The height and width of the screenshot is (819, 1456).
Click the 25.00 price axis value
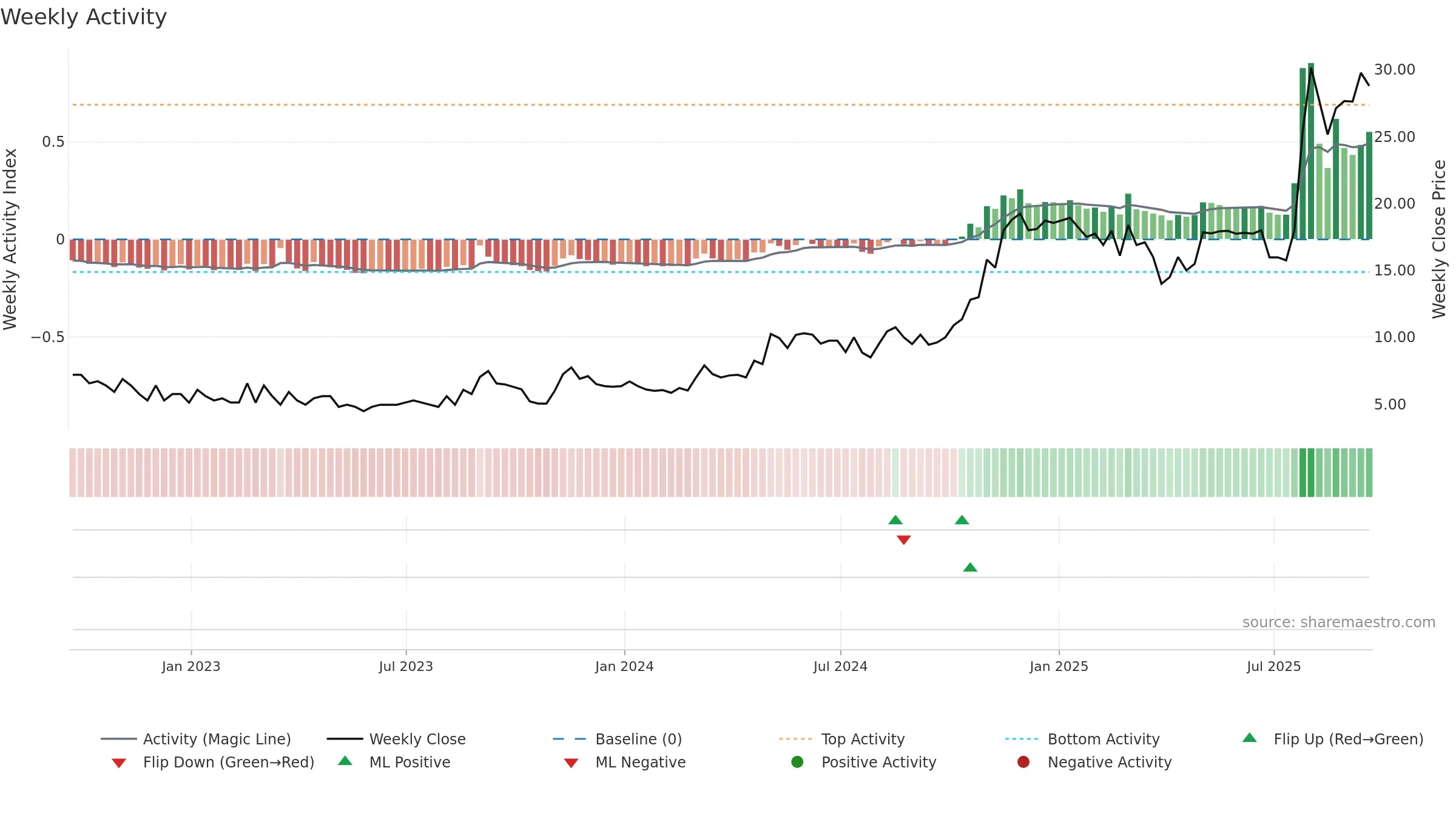1394,136
